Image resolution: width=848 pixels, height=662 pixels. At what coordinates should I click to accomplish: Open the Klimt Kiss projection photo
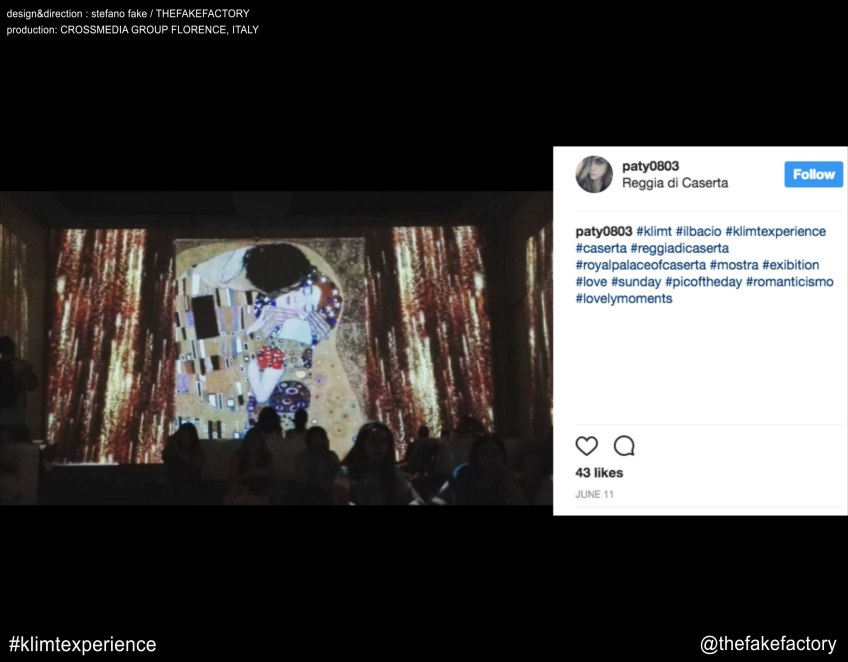276,348
